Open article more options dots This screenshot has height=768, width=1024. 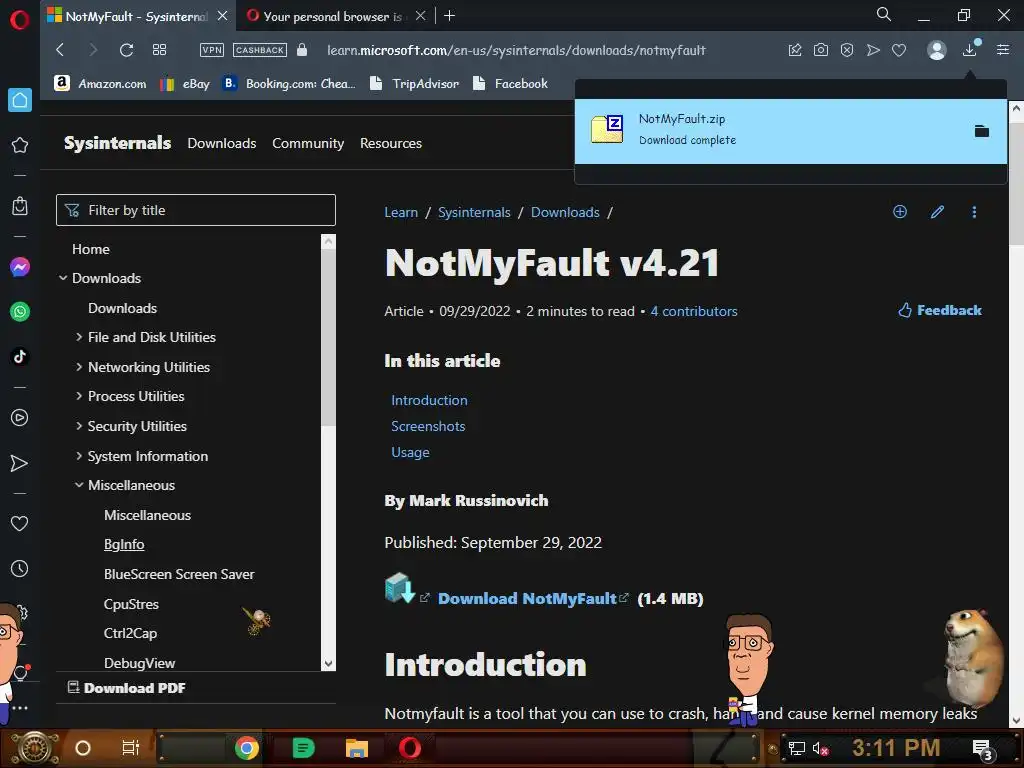pos(974,212)
